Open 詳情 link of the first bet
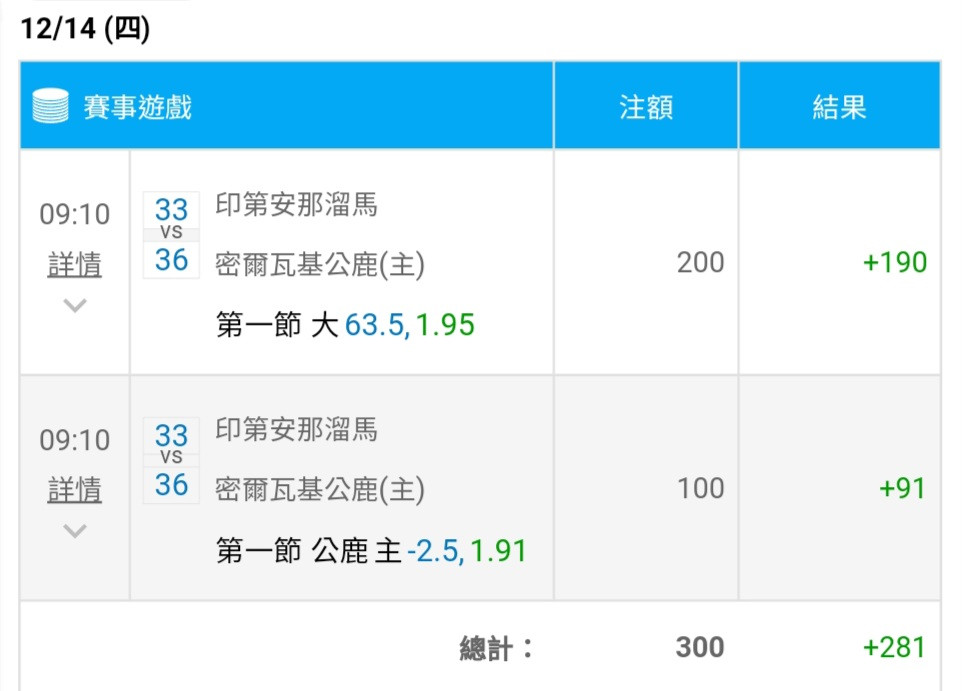Screen dimensions: 962x691 coord(74,264)
